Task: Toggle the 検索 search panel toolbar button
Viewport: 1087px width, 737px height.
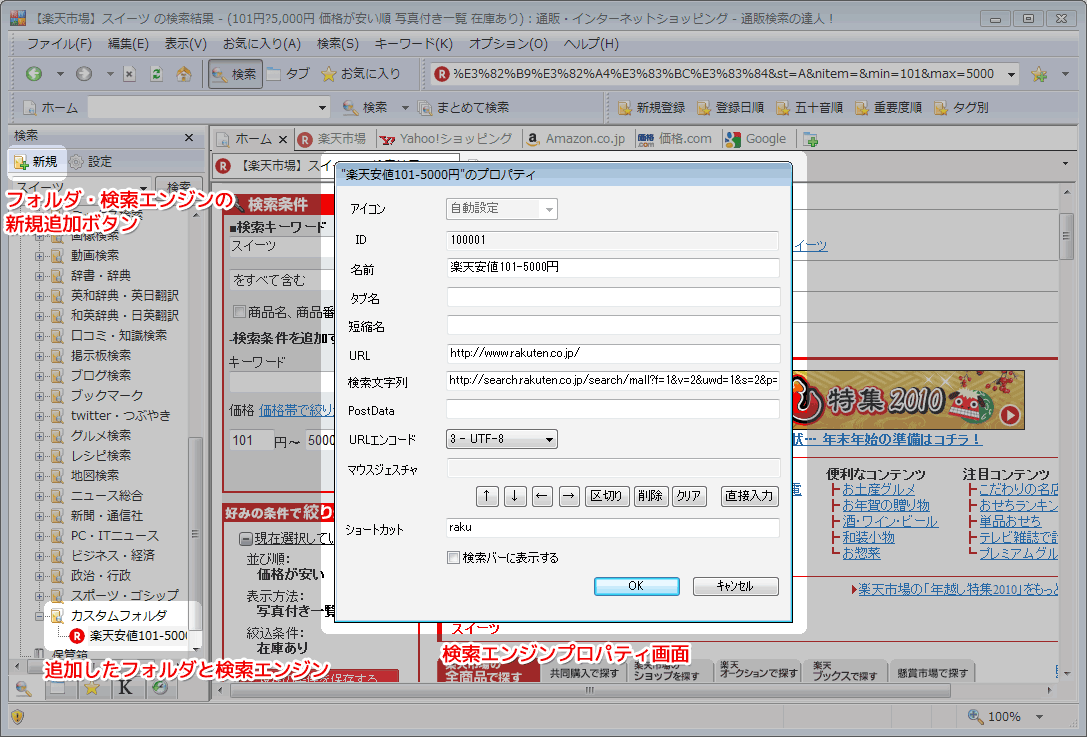Action: click(235, 74)
